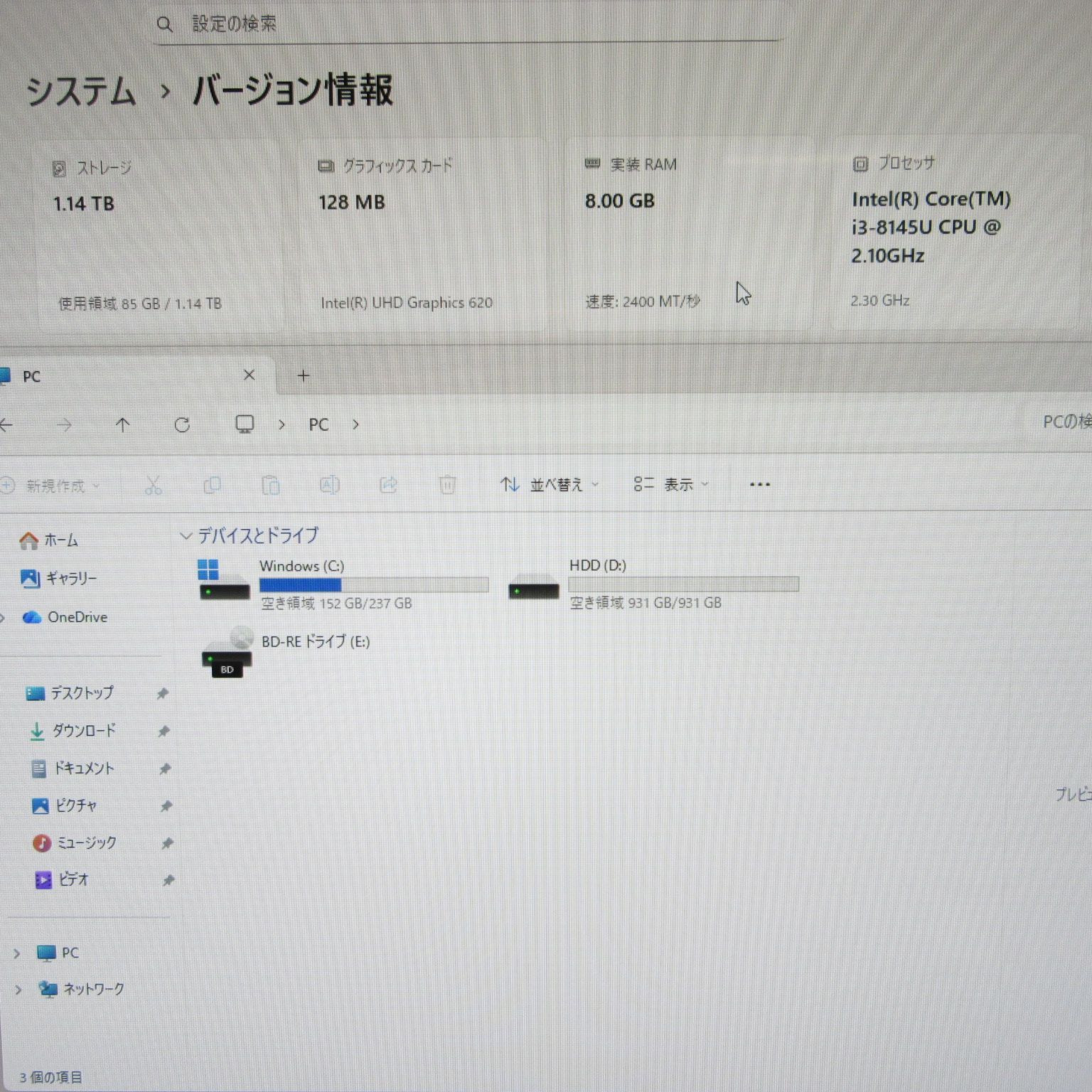Click the share icon in the toolbar
Image resolution: width=1092 pixels, height=1092 pixels.
[x=388, y=484]
